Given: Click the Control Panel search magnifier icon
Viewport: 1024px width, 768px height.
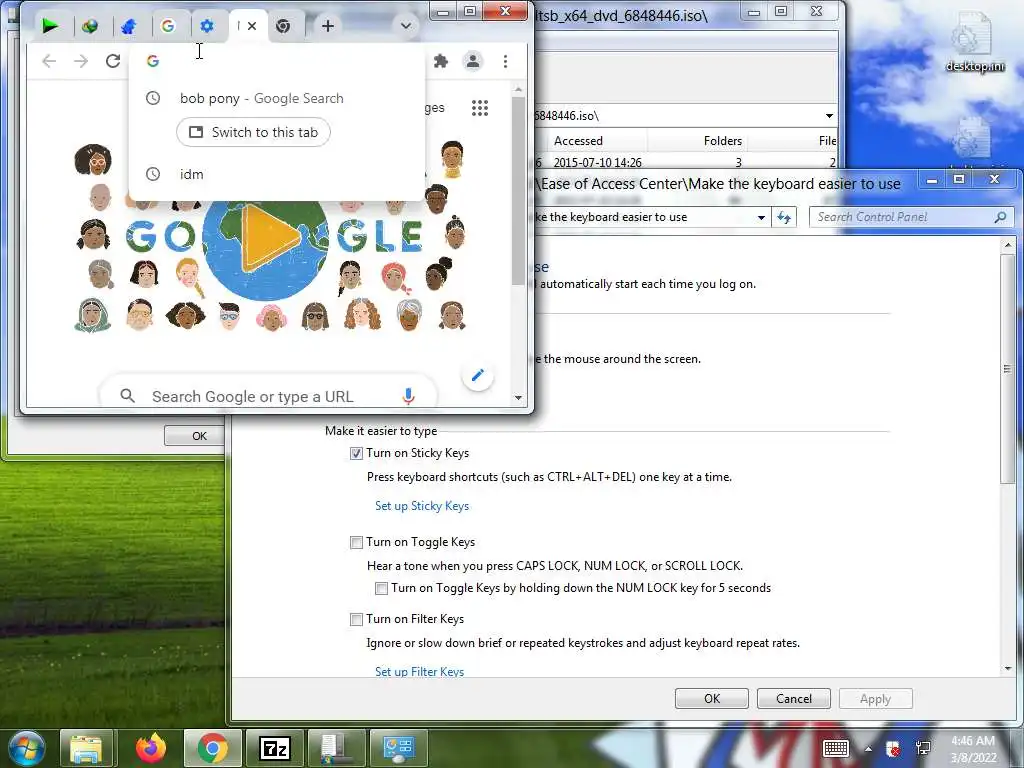Looking at the screenshot, I should point(1000,217).
